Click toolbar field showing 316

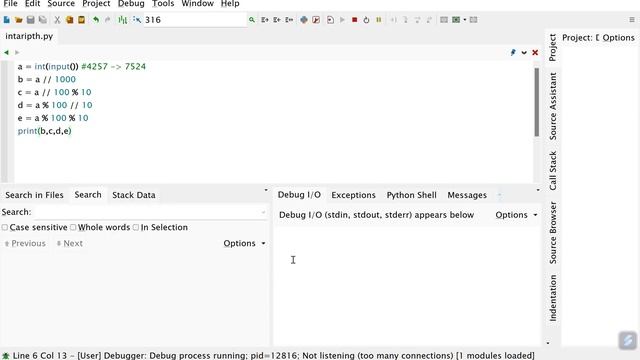(x=195, y=20)
